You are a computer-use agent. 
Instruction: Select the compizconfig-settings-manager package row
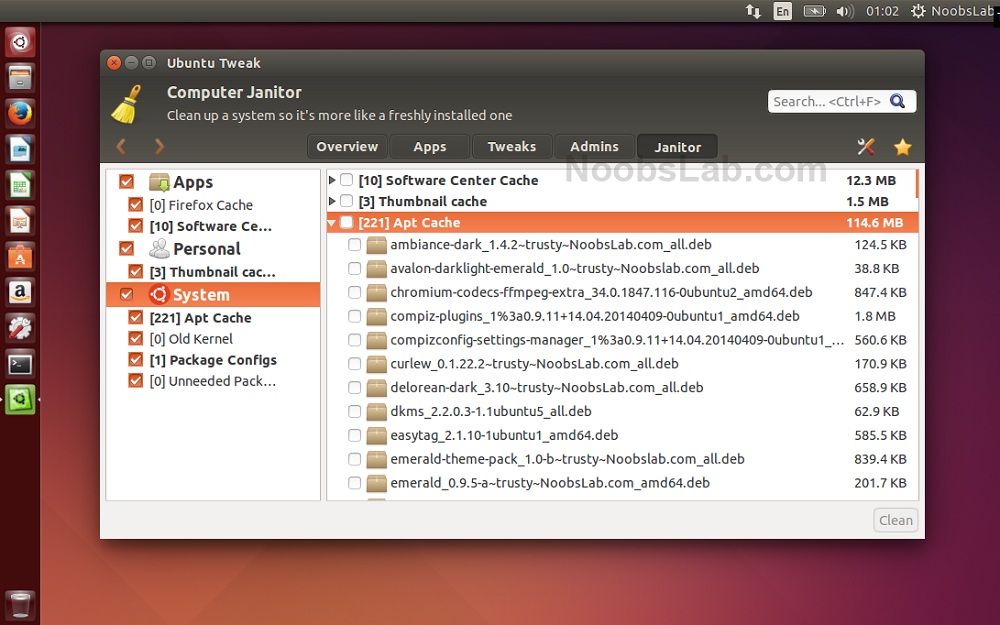622,340
